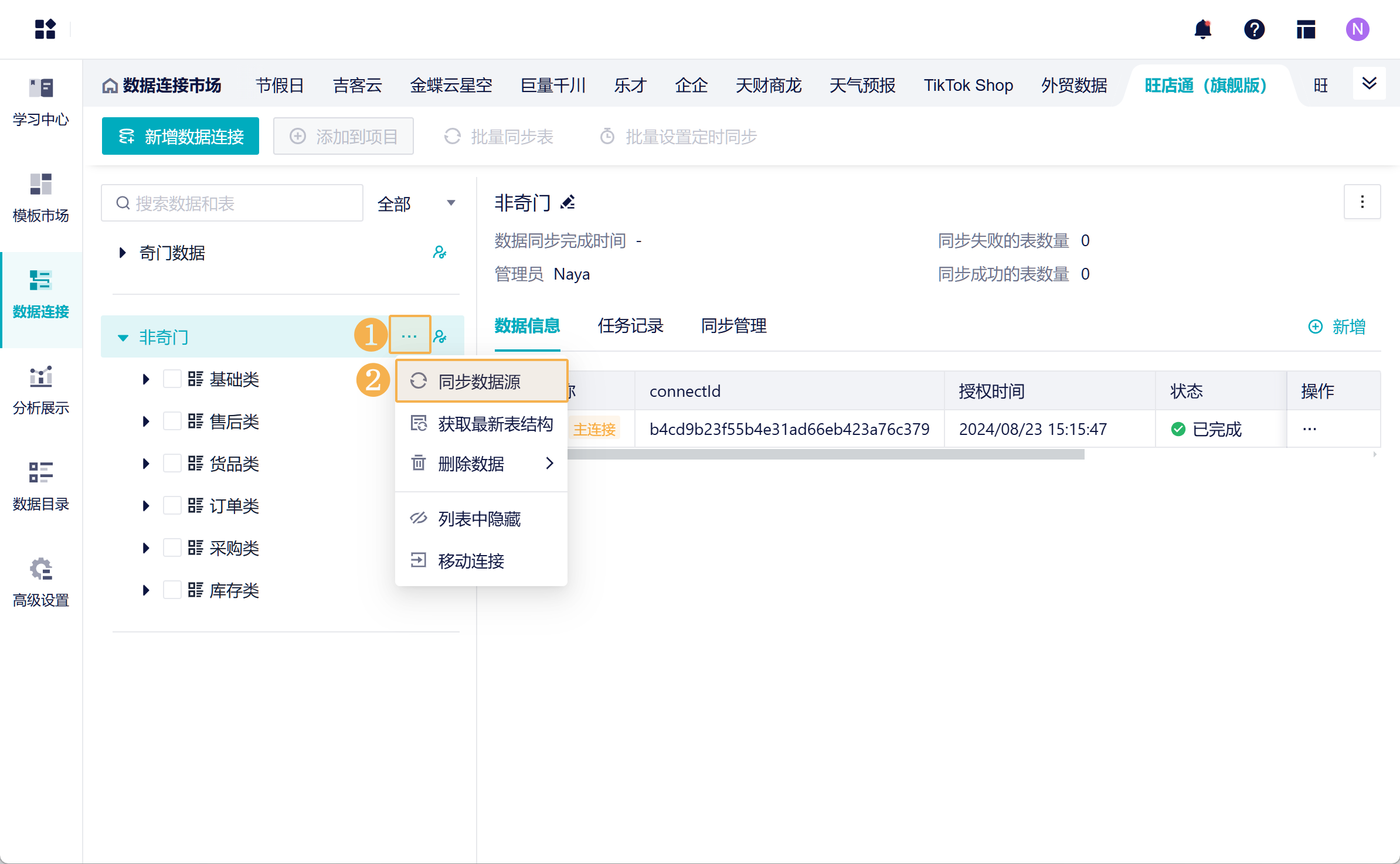The image size is (1400, 864).
Task: Expand the 奇门数据 tree node
Action: tap(122, 253)
